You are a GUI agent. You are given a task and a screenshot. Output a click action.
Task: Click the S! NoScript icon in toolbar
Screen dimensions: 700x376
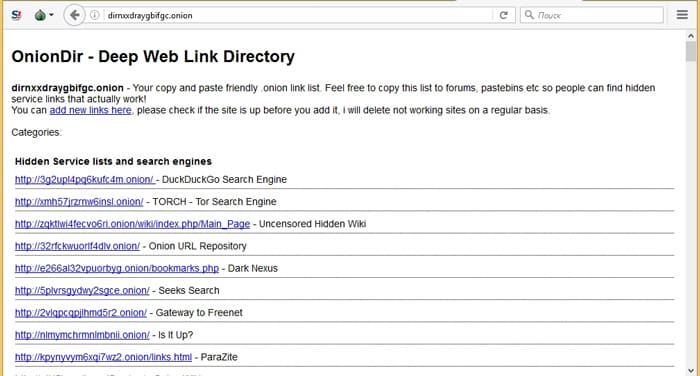pyautogui.click(x=17, y=15)
